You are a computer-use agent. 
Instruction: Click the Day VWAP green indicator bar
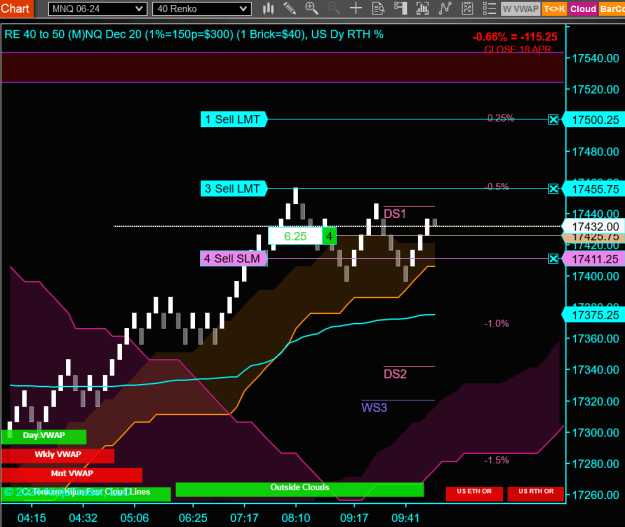(x=43, y=436)
